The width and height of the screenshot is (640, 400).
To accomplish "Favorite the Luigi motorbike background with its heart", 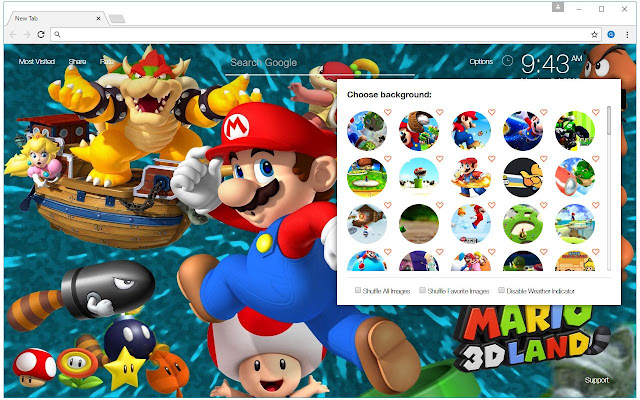I will click(x=596, y=112).
